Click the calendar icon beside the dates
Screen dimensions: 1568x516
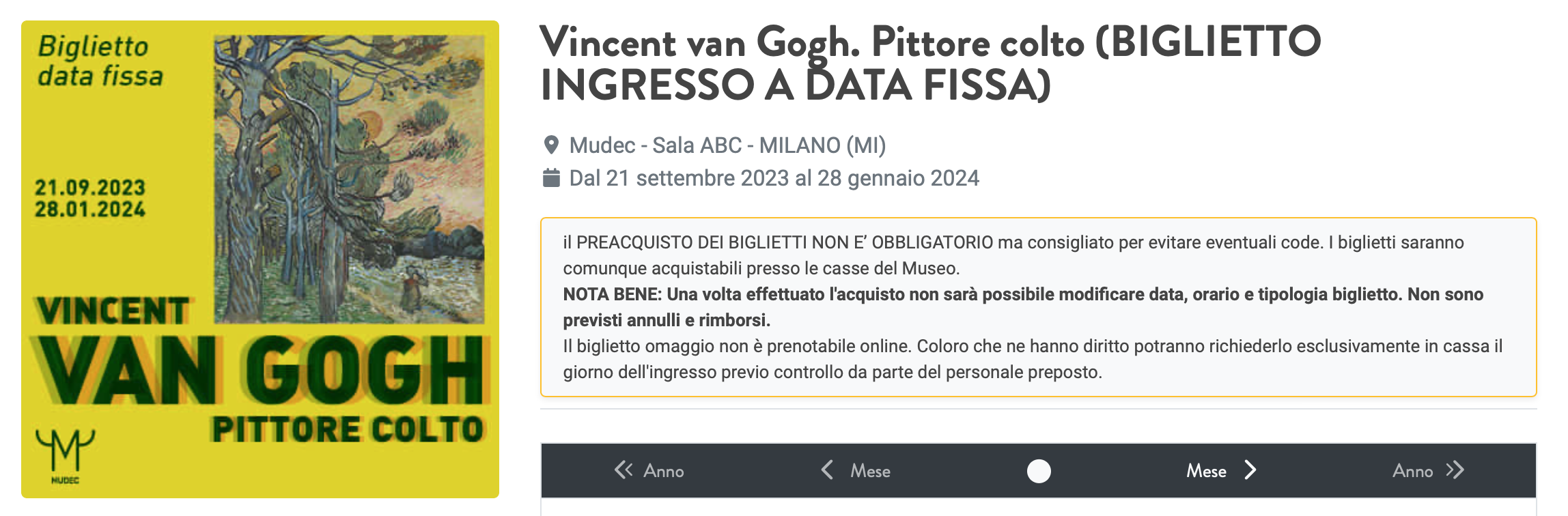[x=551, y=178]
